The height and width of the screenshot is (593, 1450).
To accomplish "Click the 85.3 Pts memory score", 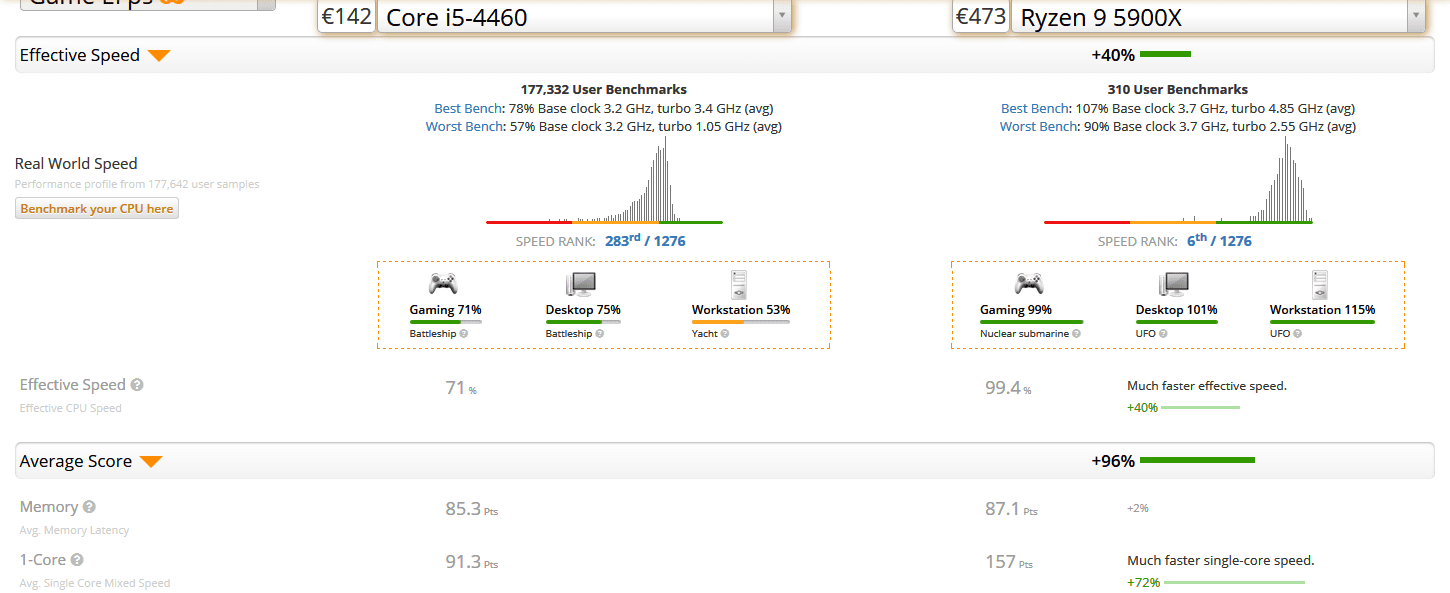I will (471, 509).
